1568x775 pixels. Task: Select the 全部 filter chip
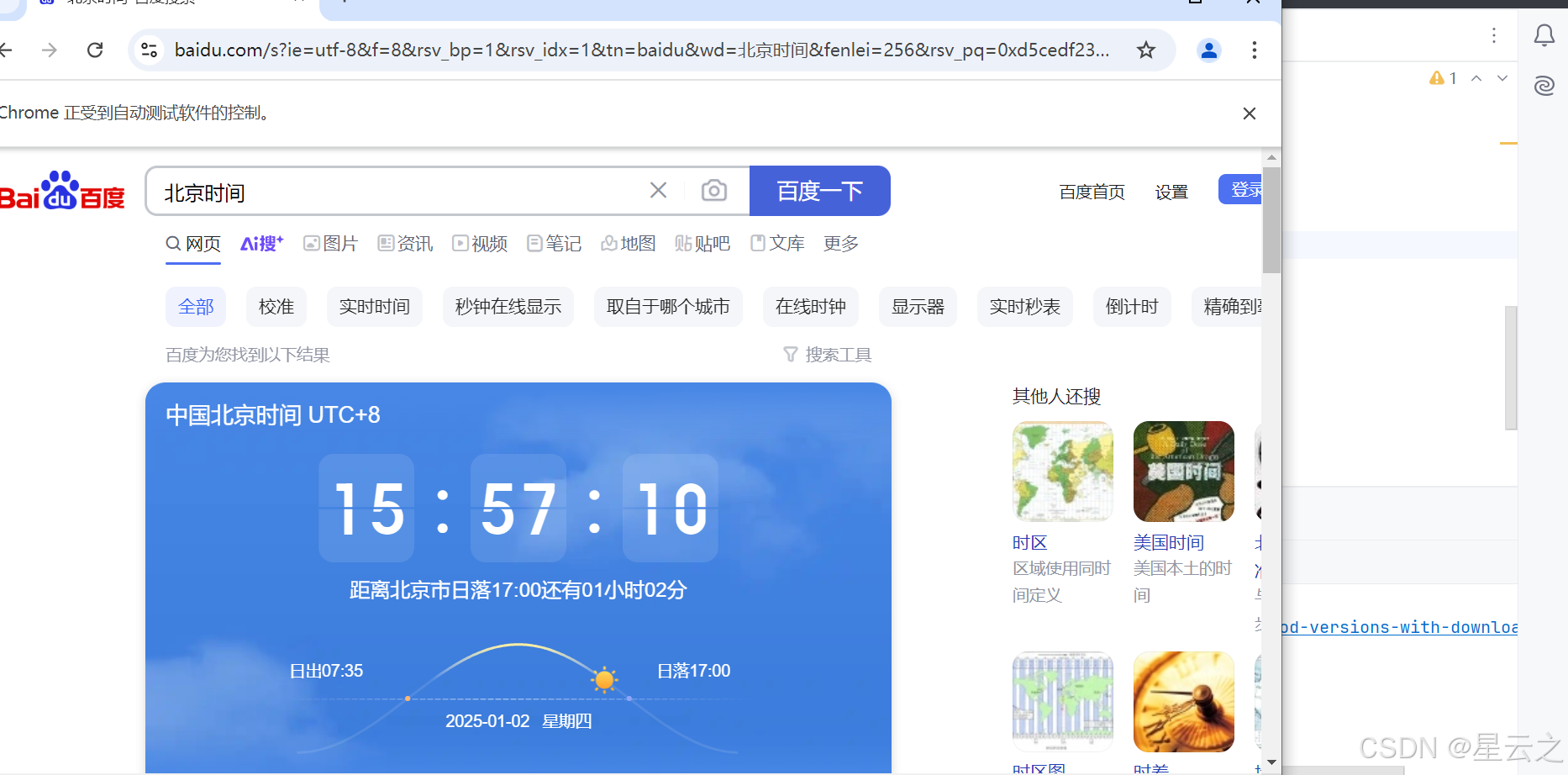pyautogui.click(x=196, y=307)
